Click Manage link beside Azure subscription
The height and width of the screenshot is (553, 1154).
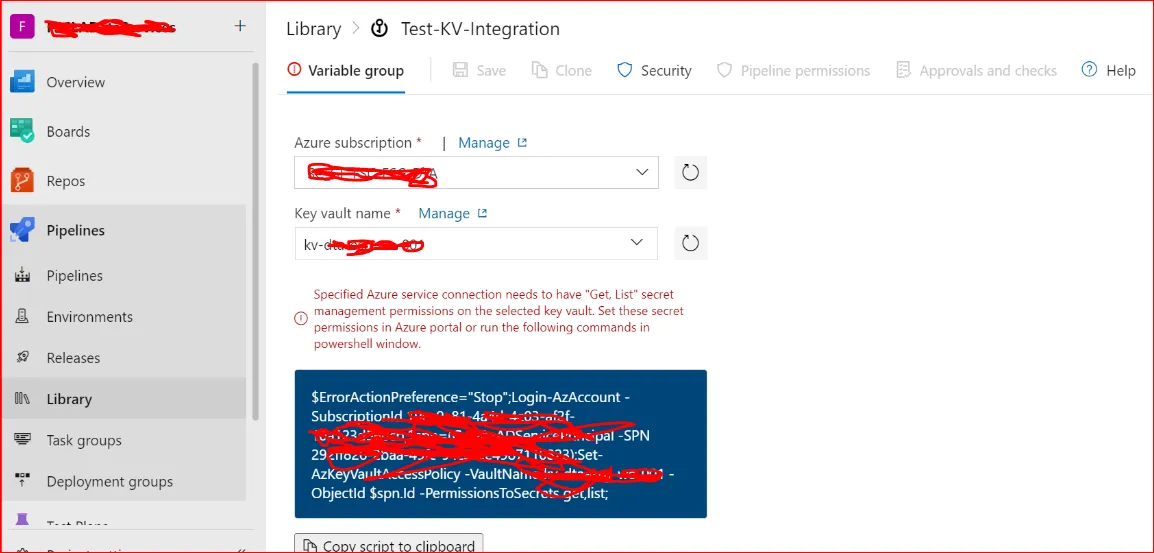pos(492,143)
